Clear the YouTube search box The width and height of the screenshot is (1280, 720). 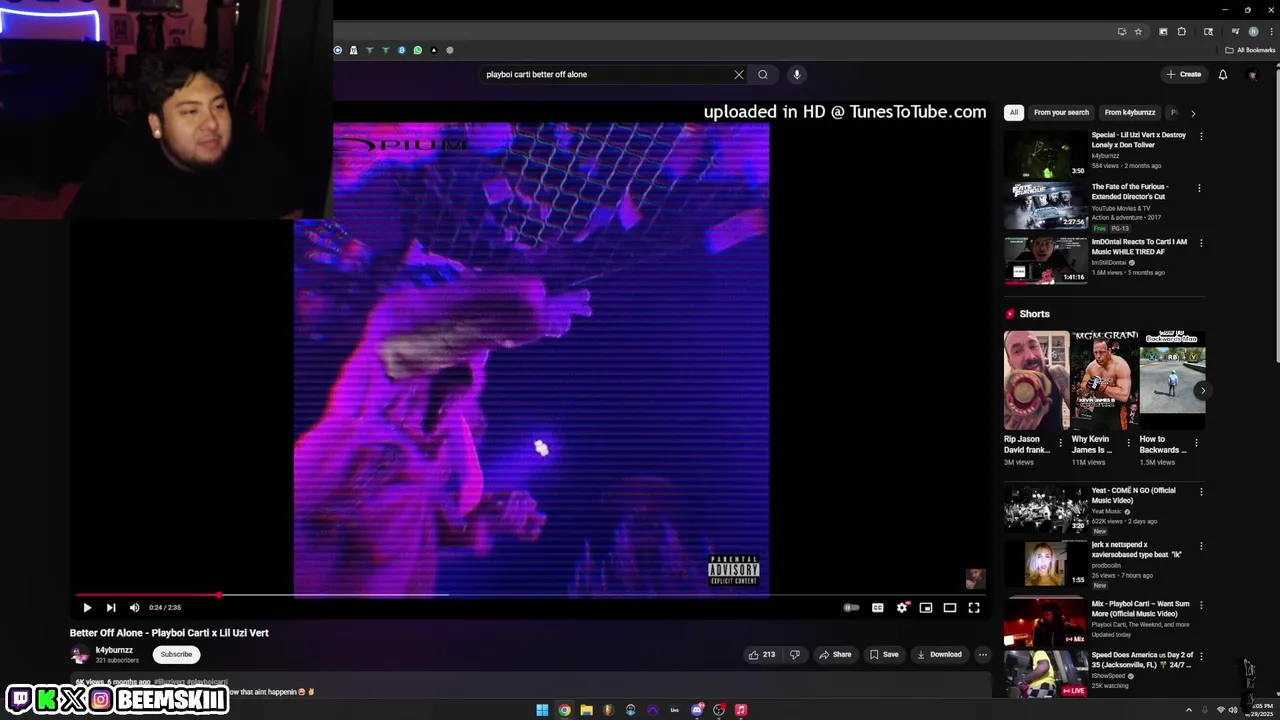tap(739, 74)
